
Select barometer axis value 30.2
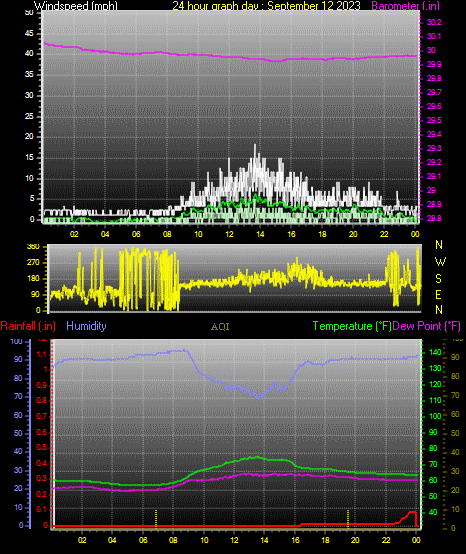434,22
